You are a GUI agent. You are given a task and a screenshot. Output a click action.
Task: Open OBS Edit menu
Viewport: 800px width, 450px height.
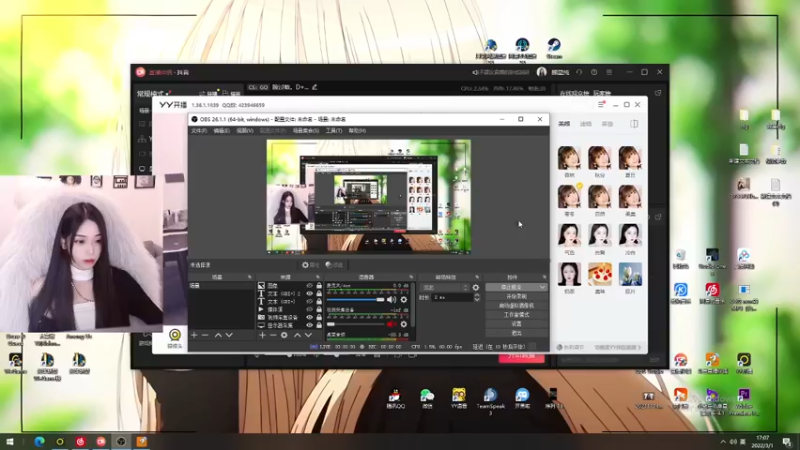221,131
